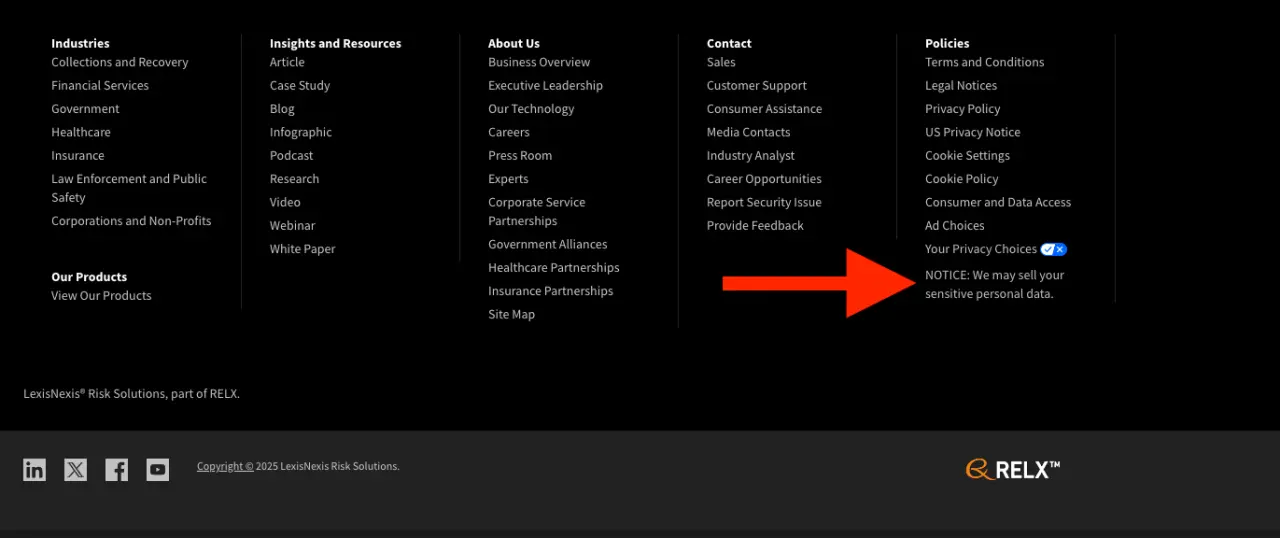Viewport: 1280px width, 538px height.
Task: Click the About Us heading
Action: pyautogui.click(x=513, y=43)
